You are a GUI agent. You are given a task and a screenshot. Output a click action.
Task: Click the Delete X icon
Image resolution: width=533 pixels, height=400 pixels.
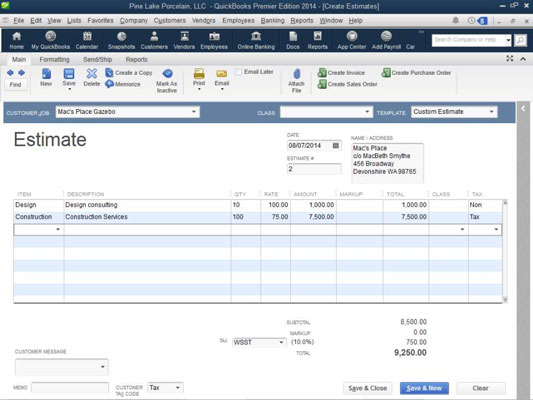tap(91, 73)
